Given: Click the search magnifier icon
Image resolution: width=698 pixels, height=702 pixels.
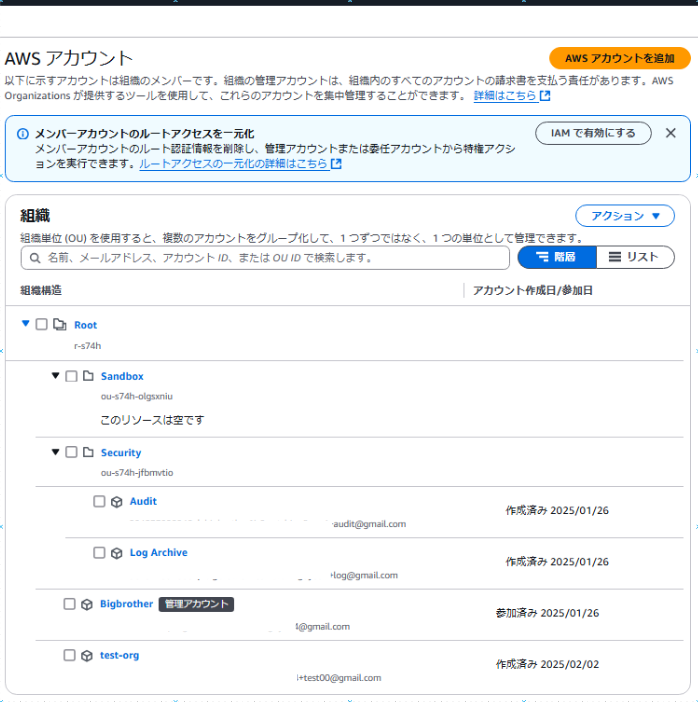Looking at the screenshot, I should point(35,258).
